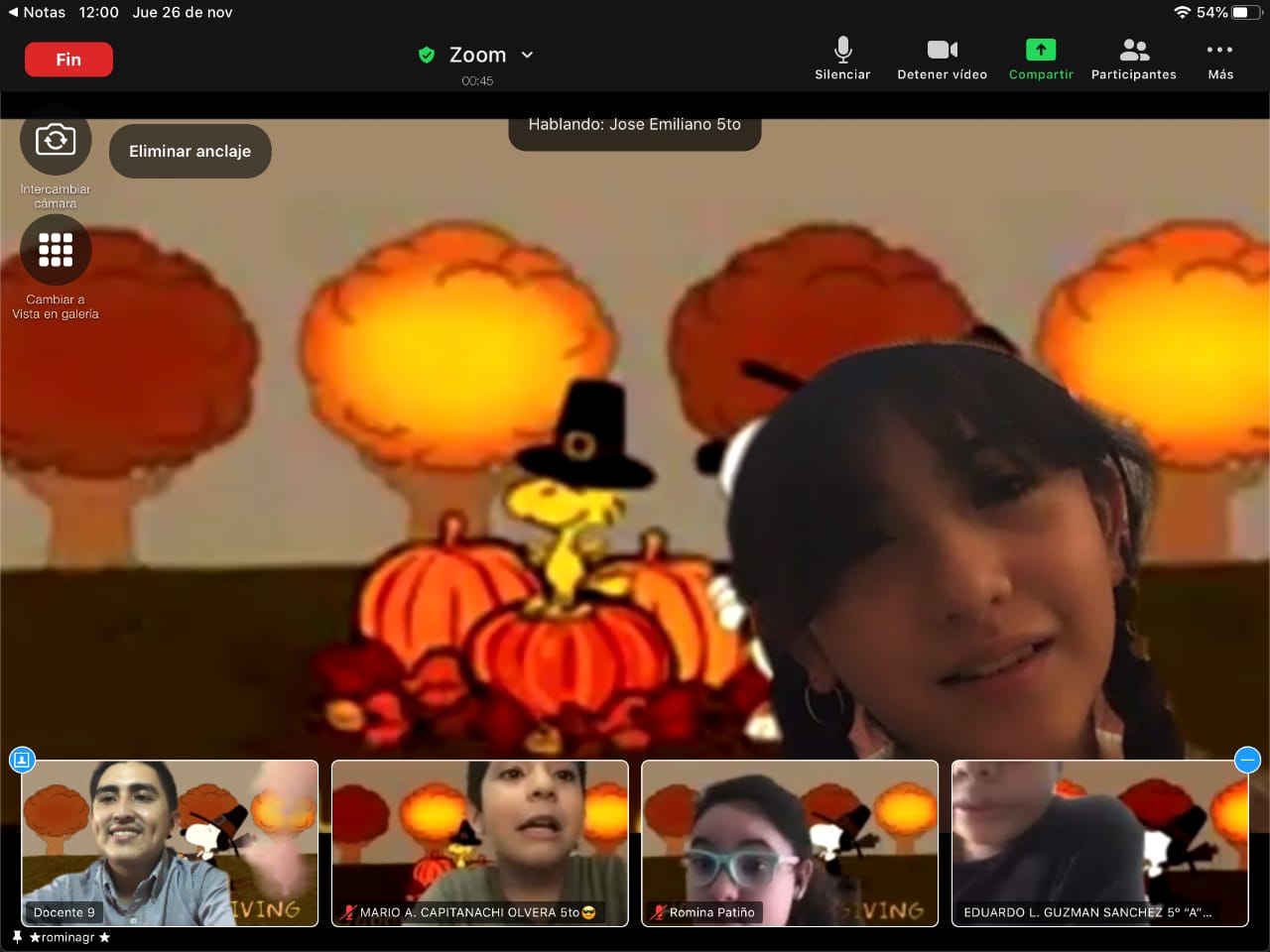
Task: Tap the green encryption shield icon
Action: pyautogui.click(x=427, y=55)
